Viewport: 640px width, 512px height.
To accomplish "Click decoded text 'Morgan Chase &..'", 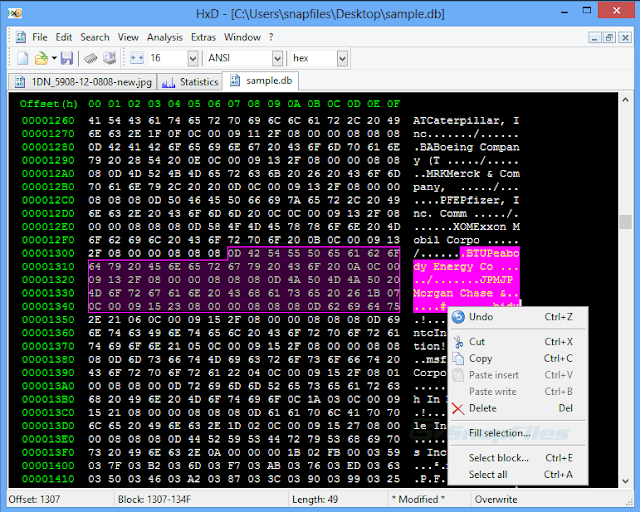I will click(x=466, y=293).
